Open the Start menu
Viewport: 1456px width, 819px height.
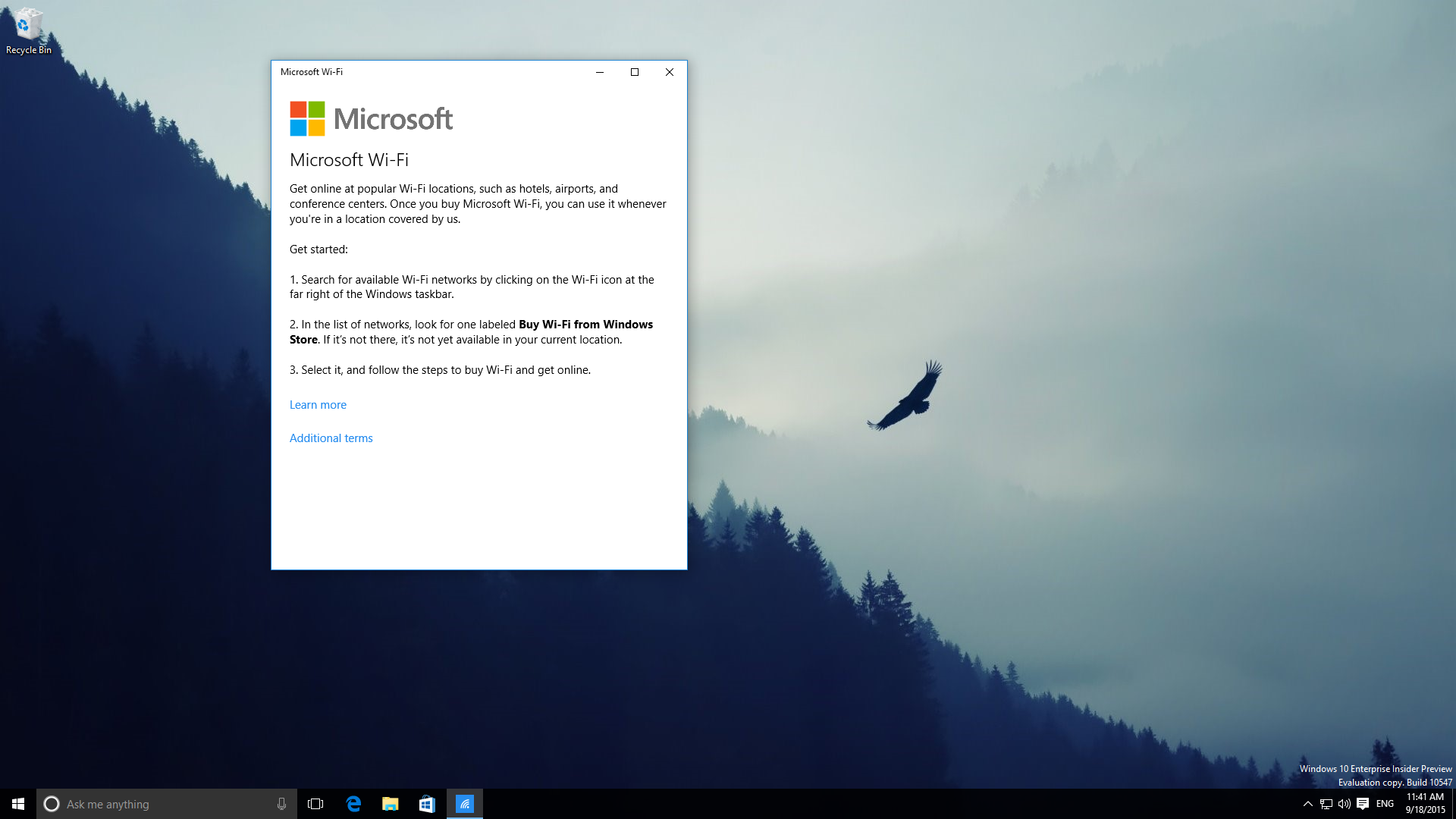click(18, 804)
